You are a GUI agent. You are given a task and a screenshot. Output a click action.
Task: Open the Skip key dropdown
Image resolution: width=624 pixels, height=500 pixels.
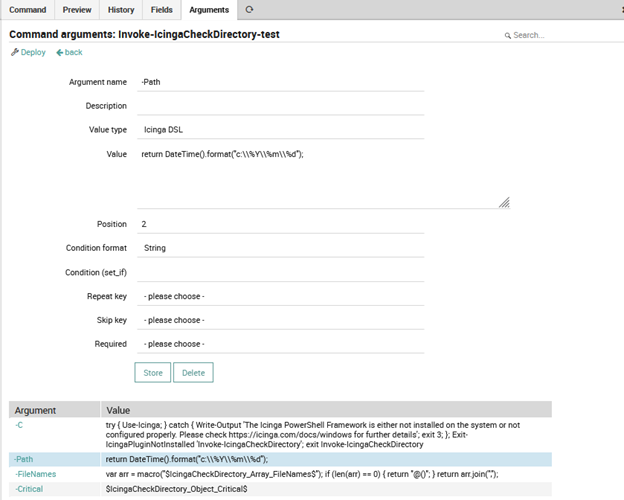[281, 320]
